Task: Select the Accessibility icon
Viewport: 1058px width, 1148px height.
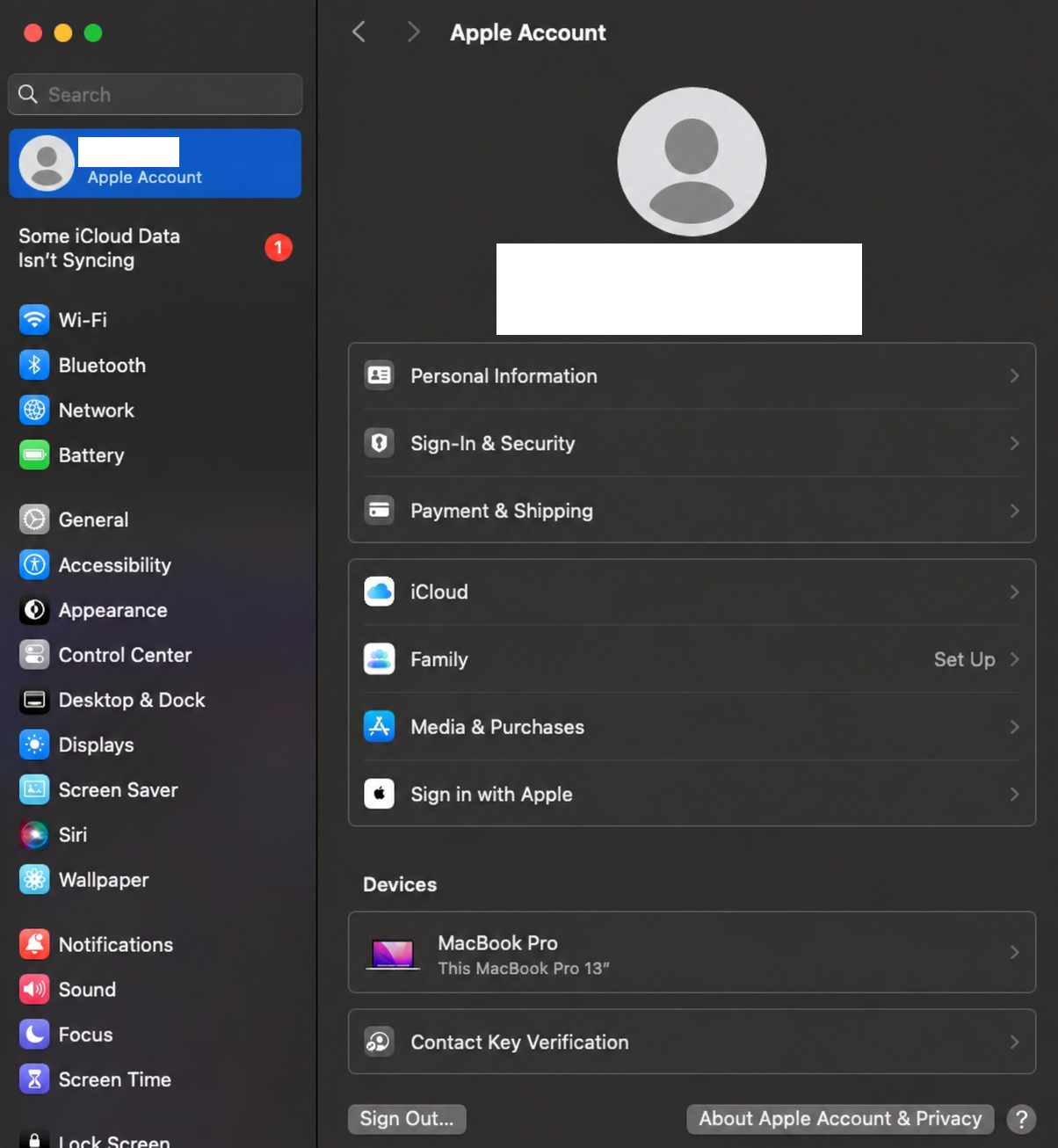Action: 34,564
